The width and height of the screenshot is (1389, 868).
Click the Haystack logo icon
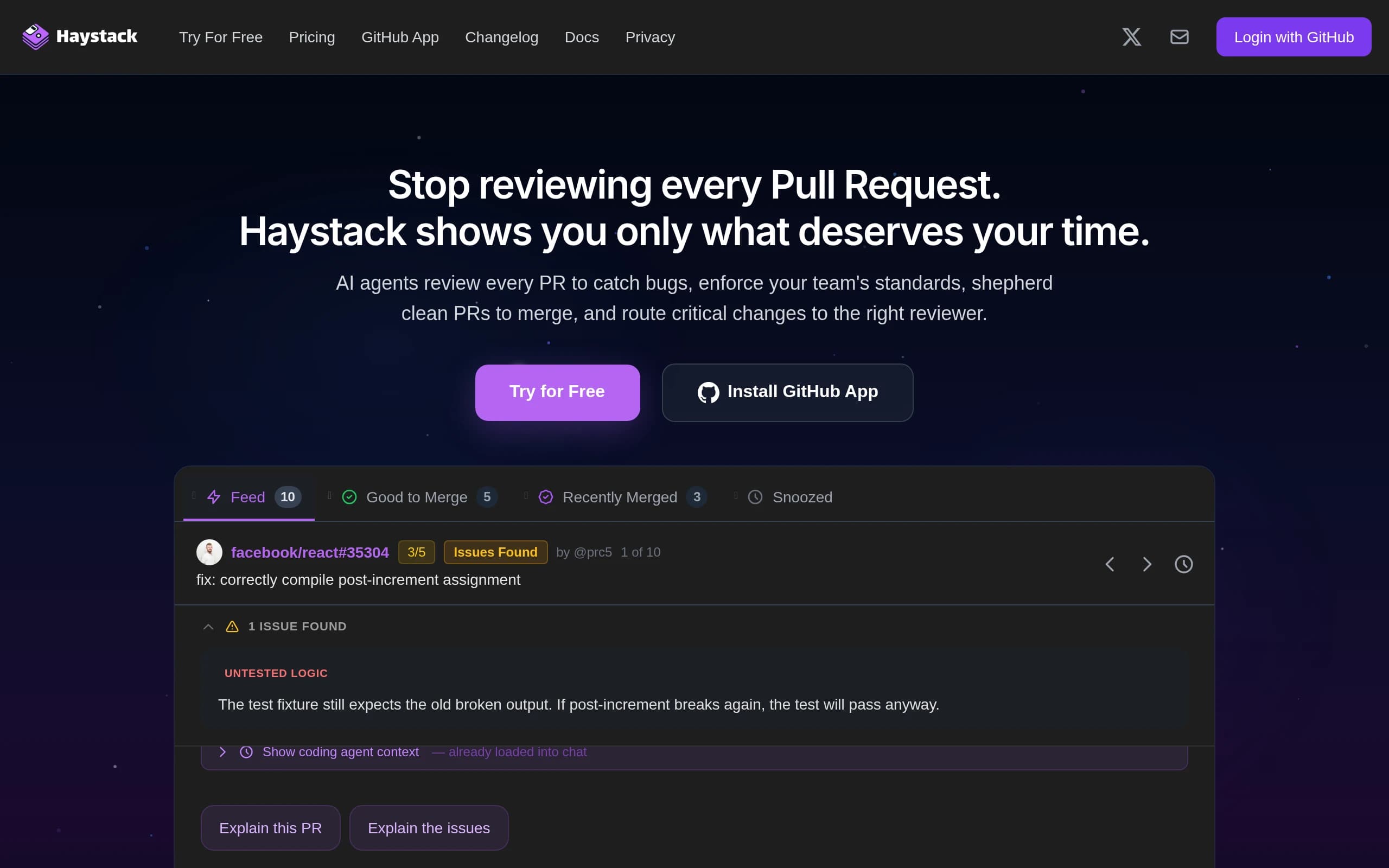36,37
